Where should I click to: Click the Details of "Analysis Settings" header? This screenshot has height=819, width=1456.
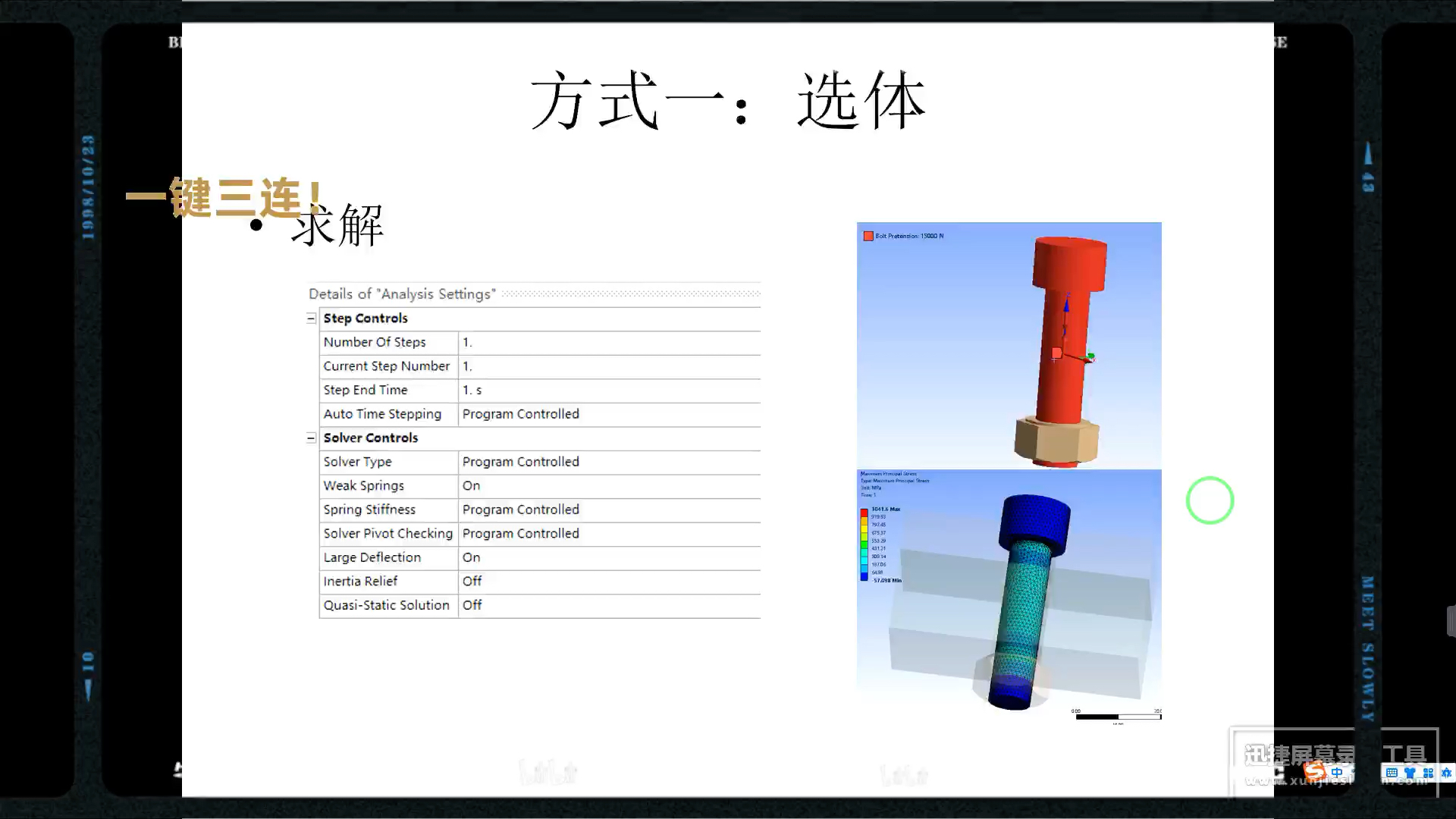tap(402, 294)
